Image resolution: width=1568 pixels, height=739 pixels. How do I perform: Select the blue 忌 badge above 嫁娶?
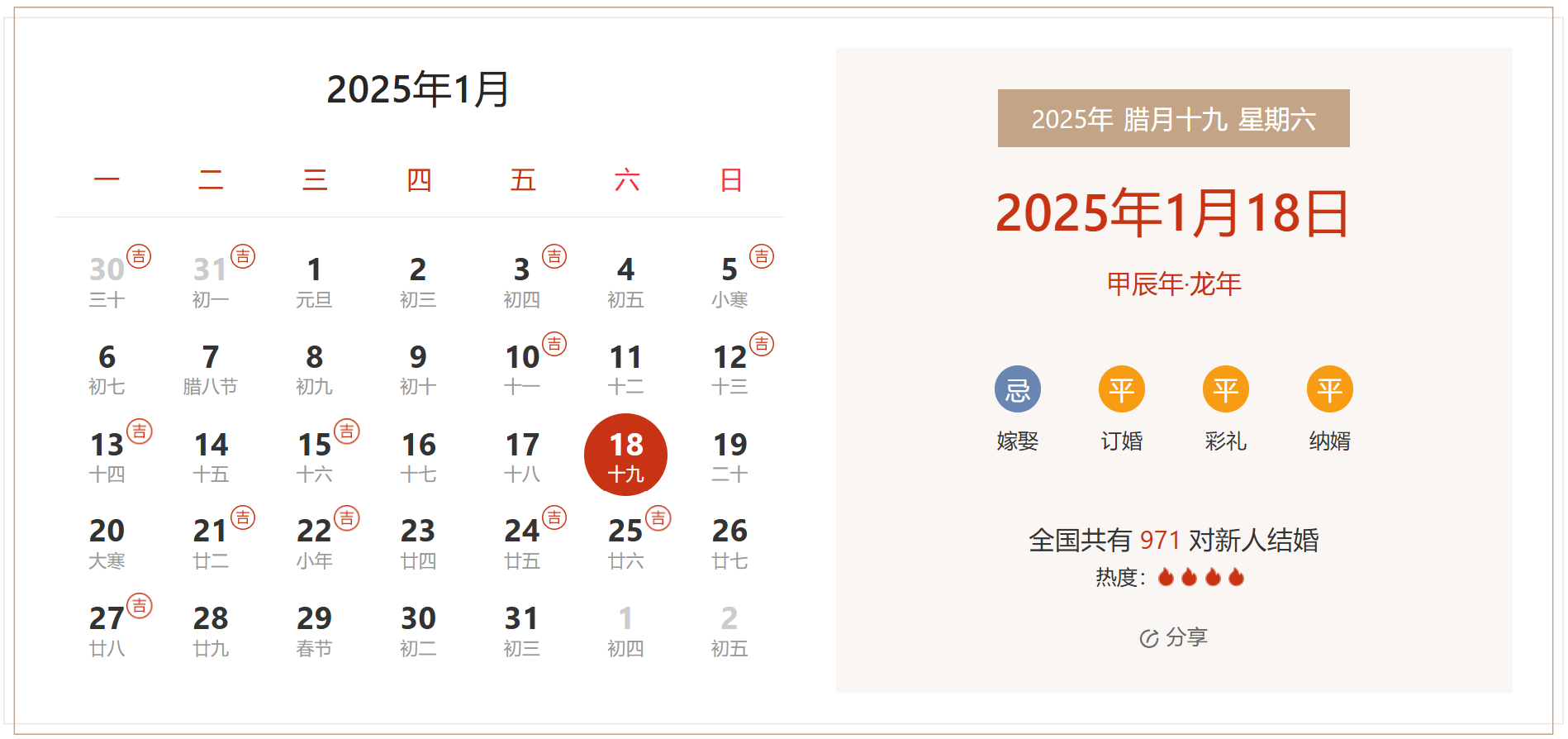1018,389
